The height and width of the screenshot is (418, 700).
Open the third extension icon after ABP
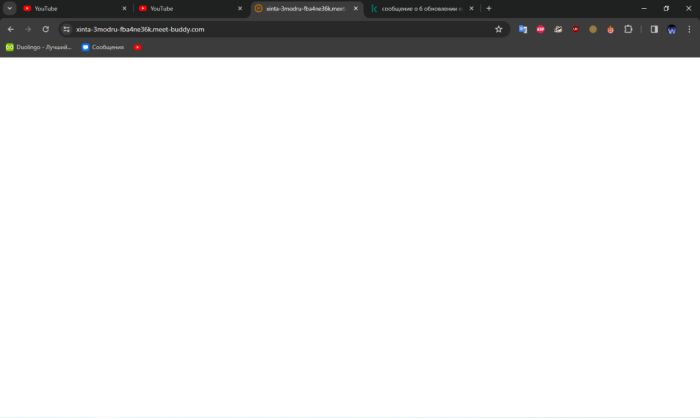tap(558, 29)
